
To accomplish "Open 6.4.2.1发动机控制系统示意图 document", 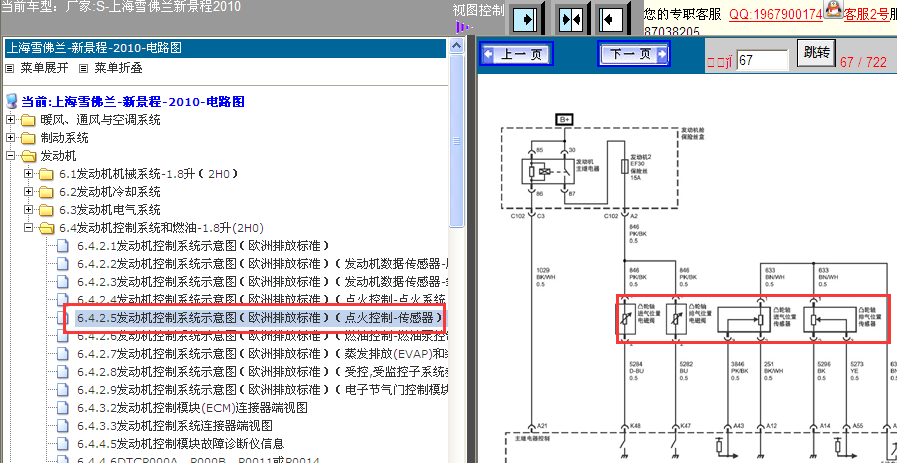I will pyautogui.click(x=204, y=246).
